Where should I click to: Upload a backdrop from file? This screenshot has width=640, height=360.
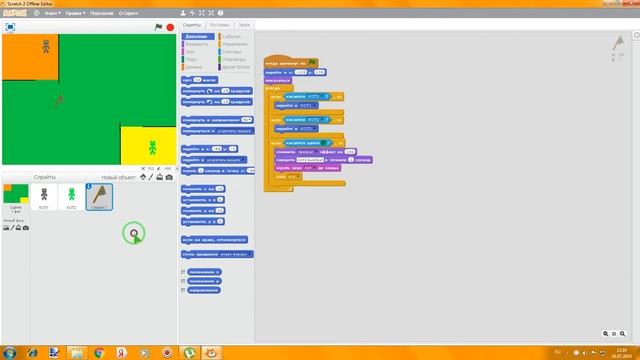pyautogui.click(x=18, y=227)
